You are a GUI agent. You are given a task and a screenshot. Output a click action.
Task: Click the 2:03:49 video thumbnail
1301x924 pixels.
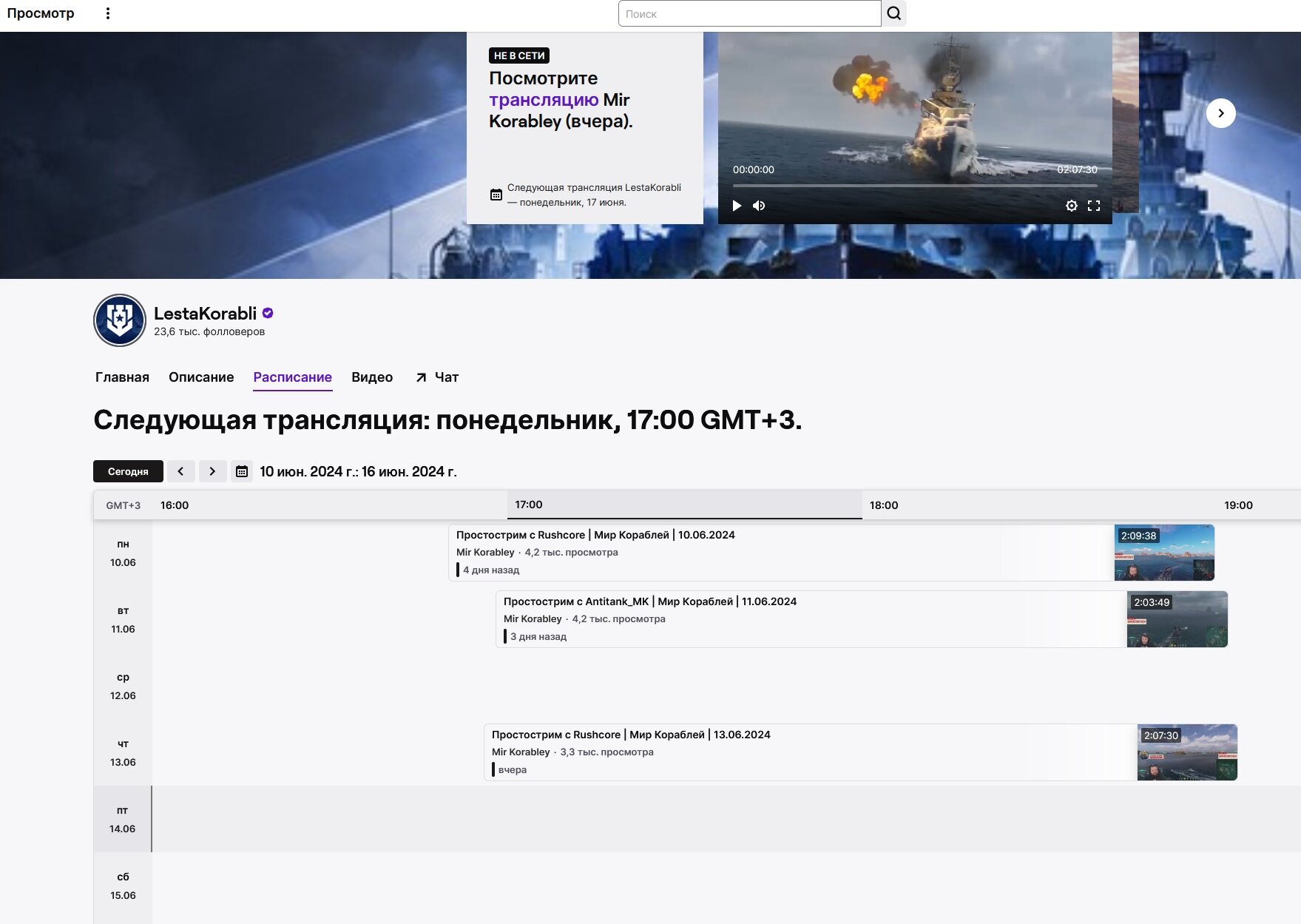click(x=1177, y=619)
